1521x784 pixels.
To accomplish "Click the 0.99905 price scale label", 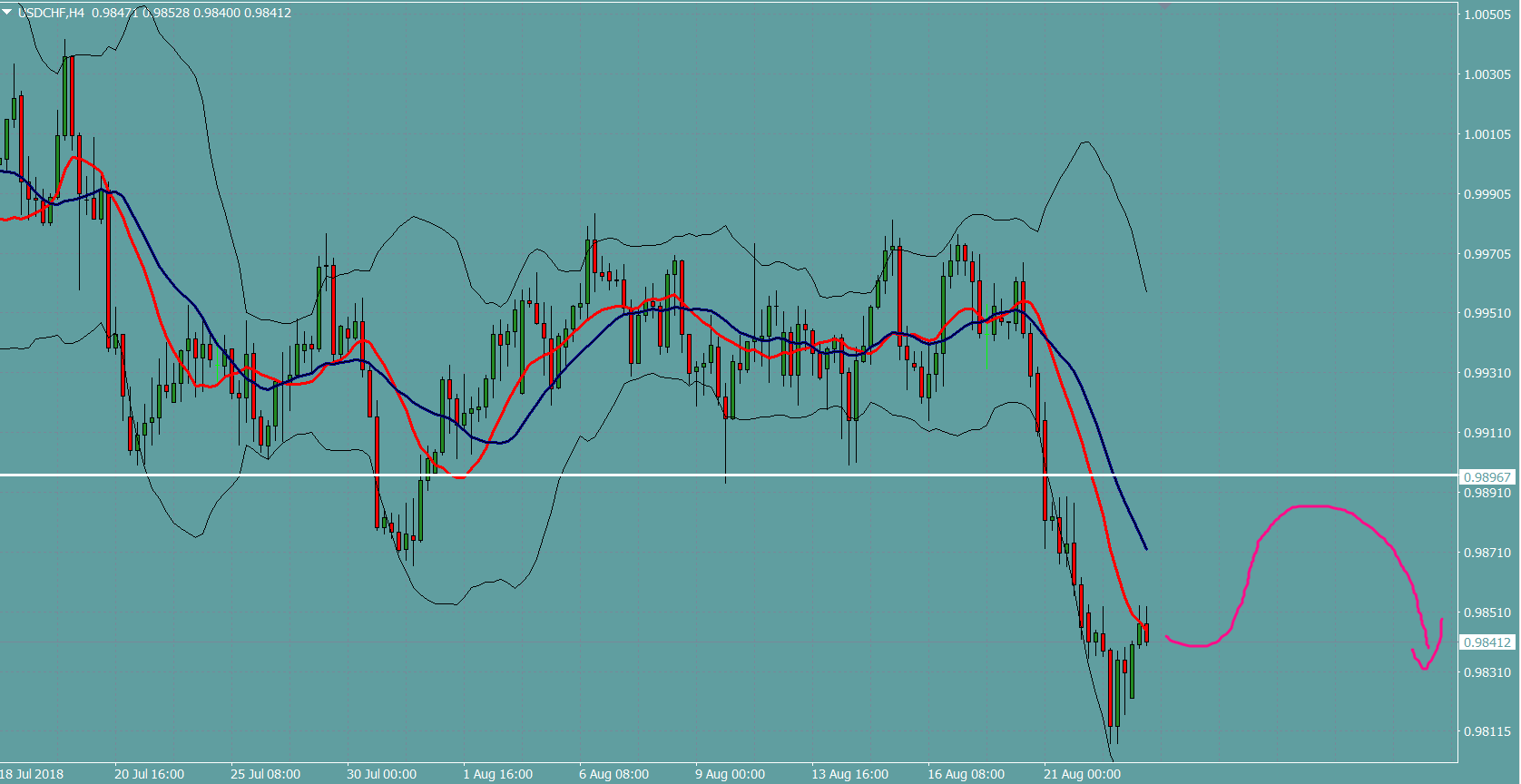I will (1487, 194).
